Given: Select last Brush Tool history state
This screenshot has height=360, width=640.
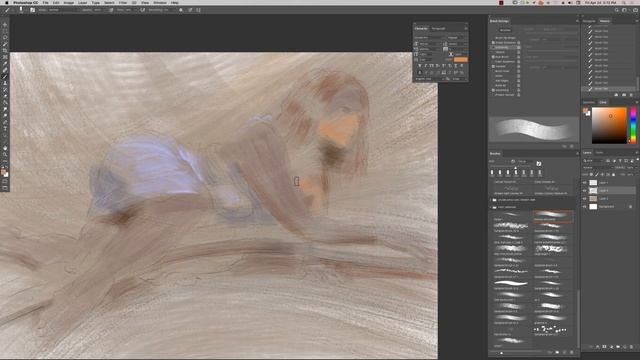Looking at the screenshot, I should click(608, 89).
